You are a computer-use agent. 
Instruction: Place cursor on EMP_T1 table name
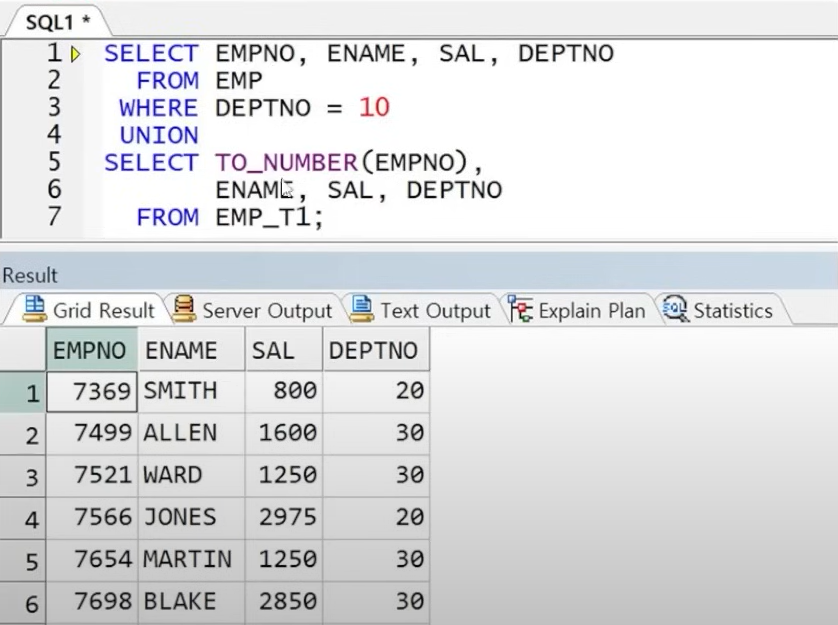(x=263, y=218)
